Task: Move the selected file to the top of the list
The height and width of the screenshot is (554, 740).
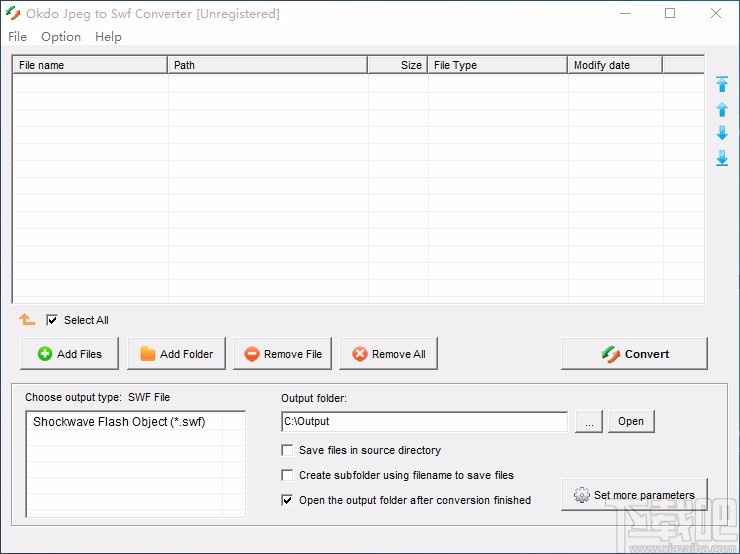Action: pyautogui.click(x=722, y=84)
